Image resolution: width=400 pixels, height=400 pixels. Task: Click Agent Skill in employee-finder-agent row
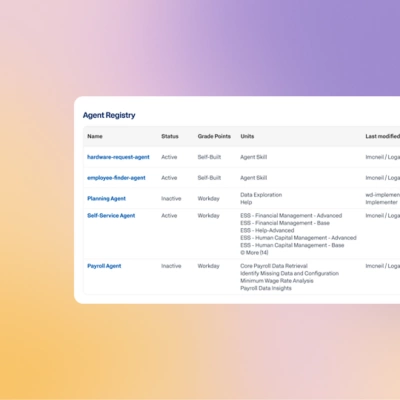tap(253, 178)
